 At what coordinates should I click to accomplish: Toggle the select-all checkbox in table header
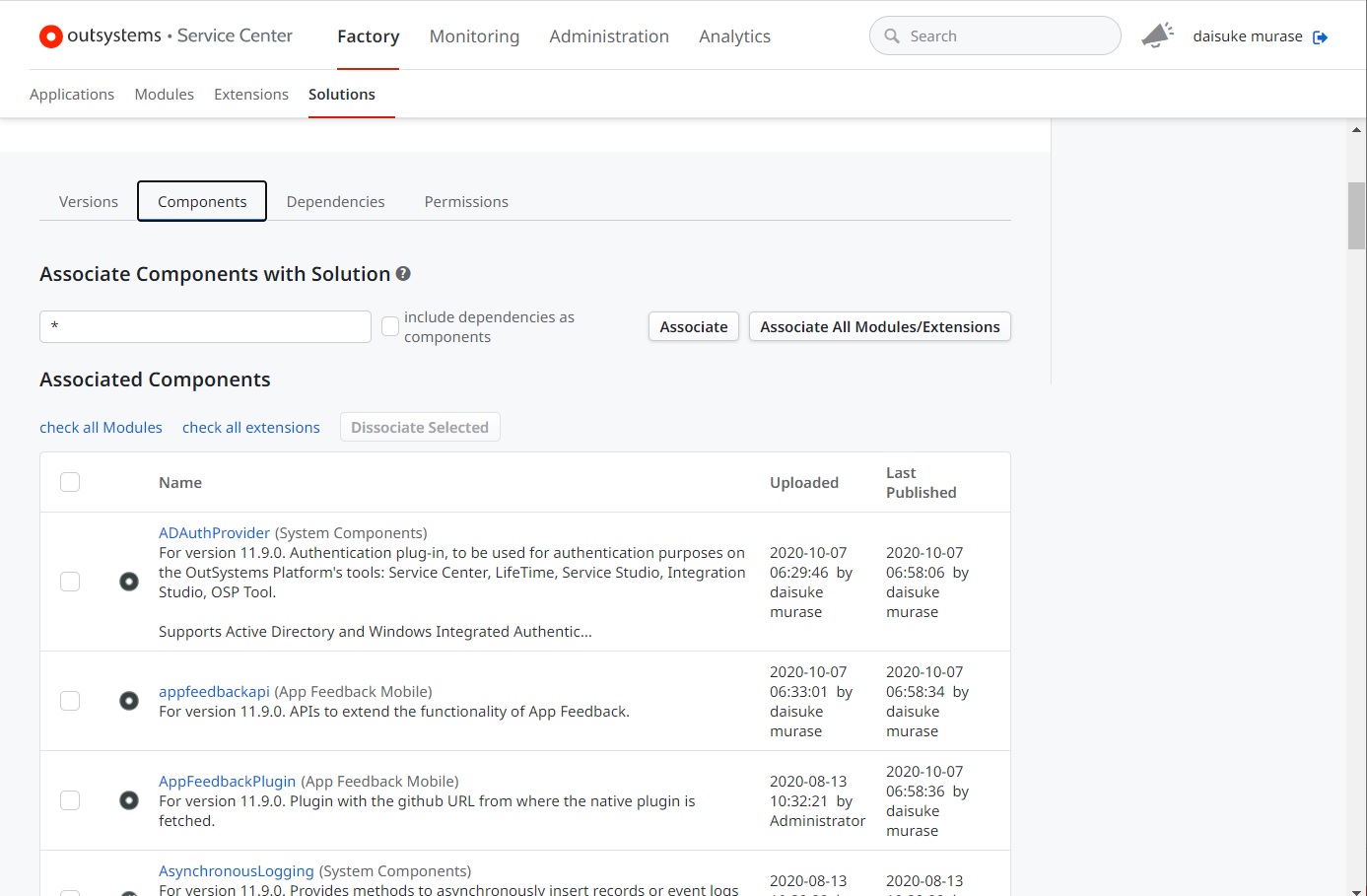point(70,482)
